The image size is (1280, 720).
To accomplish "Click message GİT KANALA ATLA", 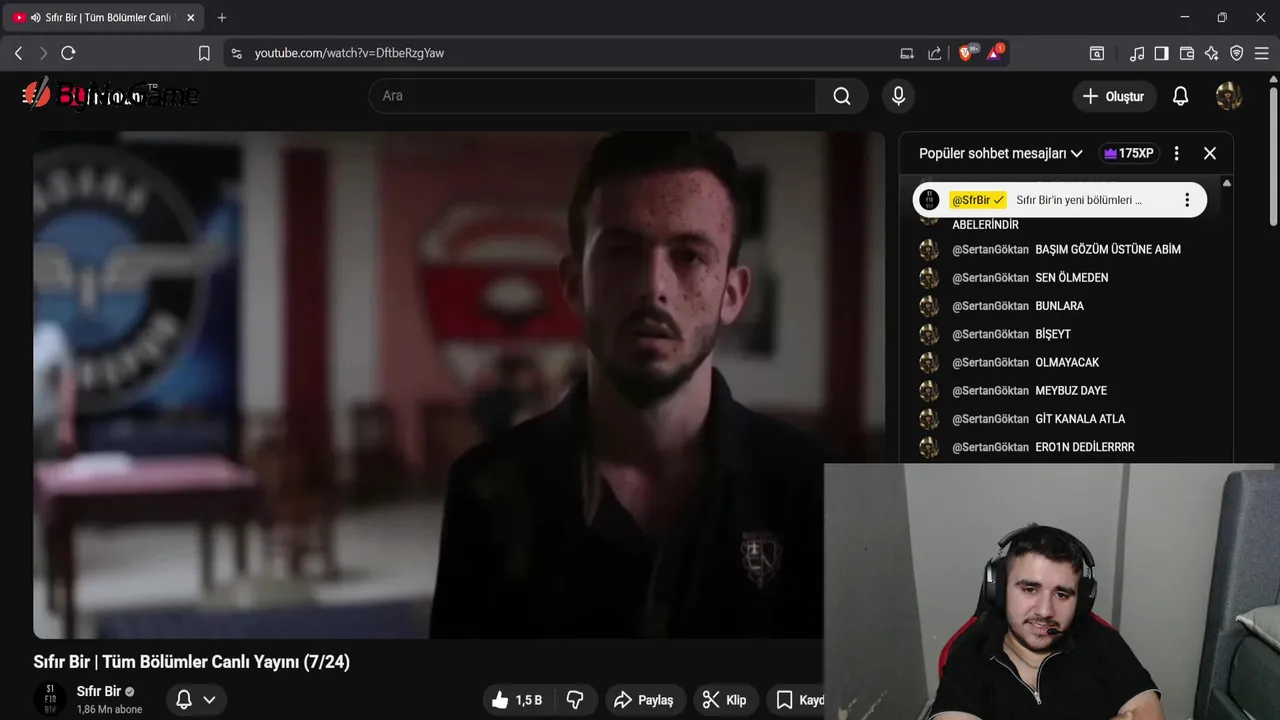I will click(x=1080, y=419).
